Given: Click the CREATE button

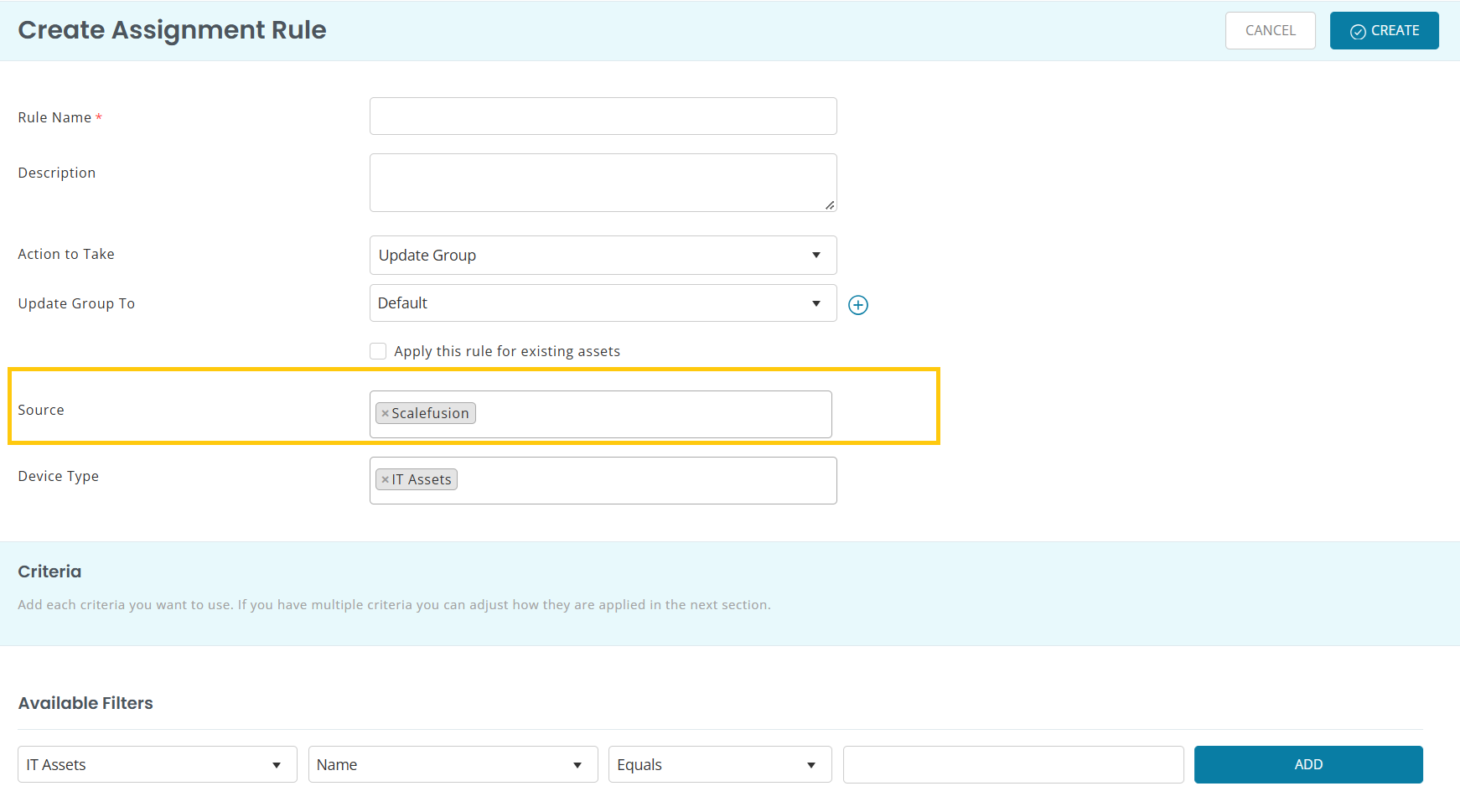Looking at the screenshot, I should click(1384, 31).
